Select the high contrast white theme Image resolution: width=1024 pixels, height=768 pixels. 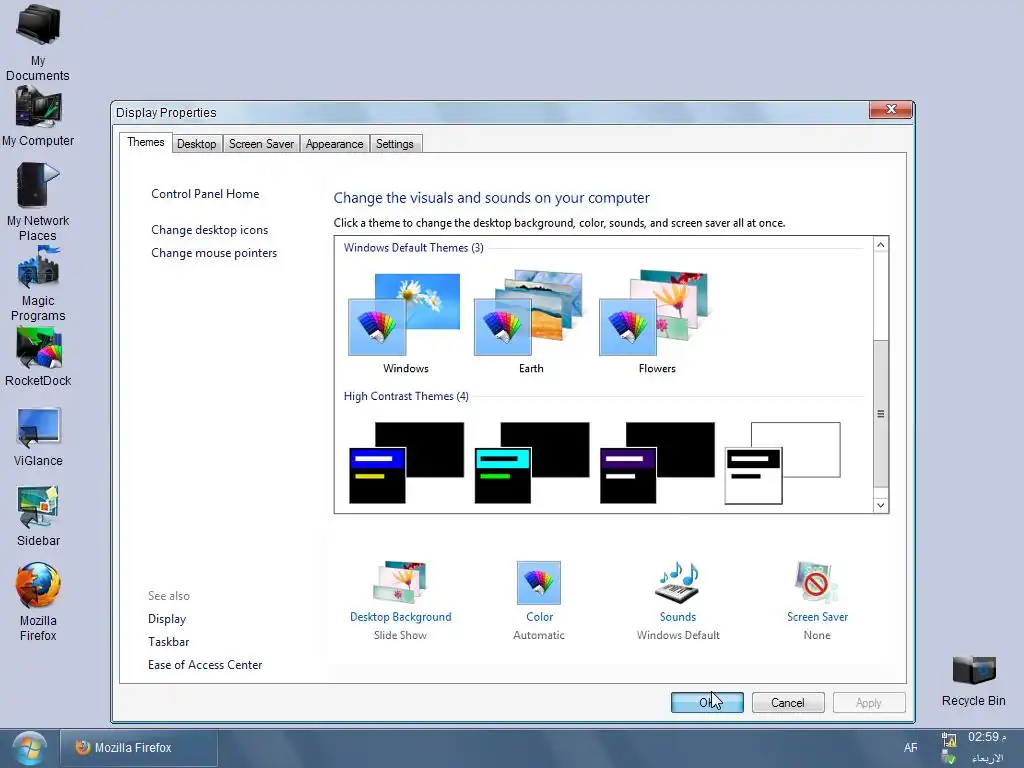782,462
